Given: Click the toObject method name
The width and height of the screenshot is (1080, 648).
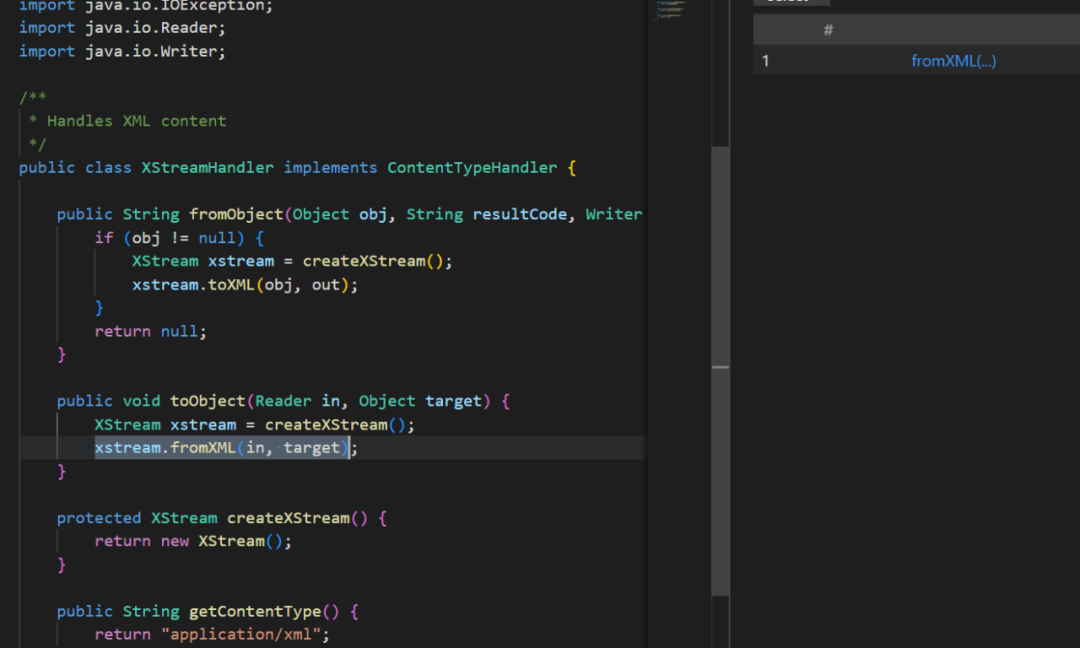Looking at the screenshot, I should pyautogui.click(x=207, y=401).
